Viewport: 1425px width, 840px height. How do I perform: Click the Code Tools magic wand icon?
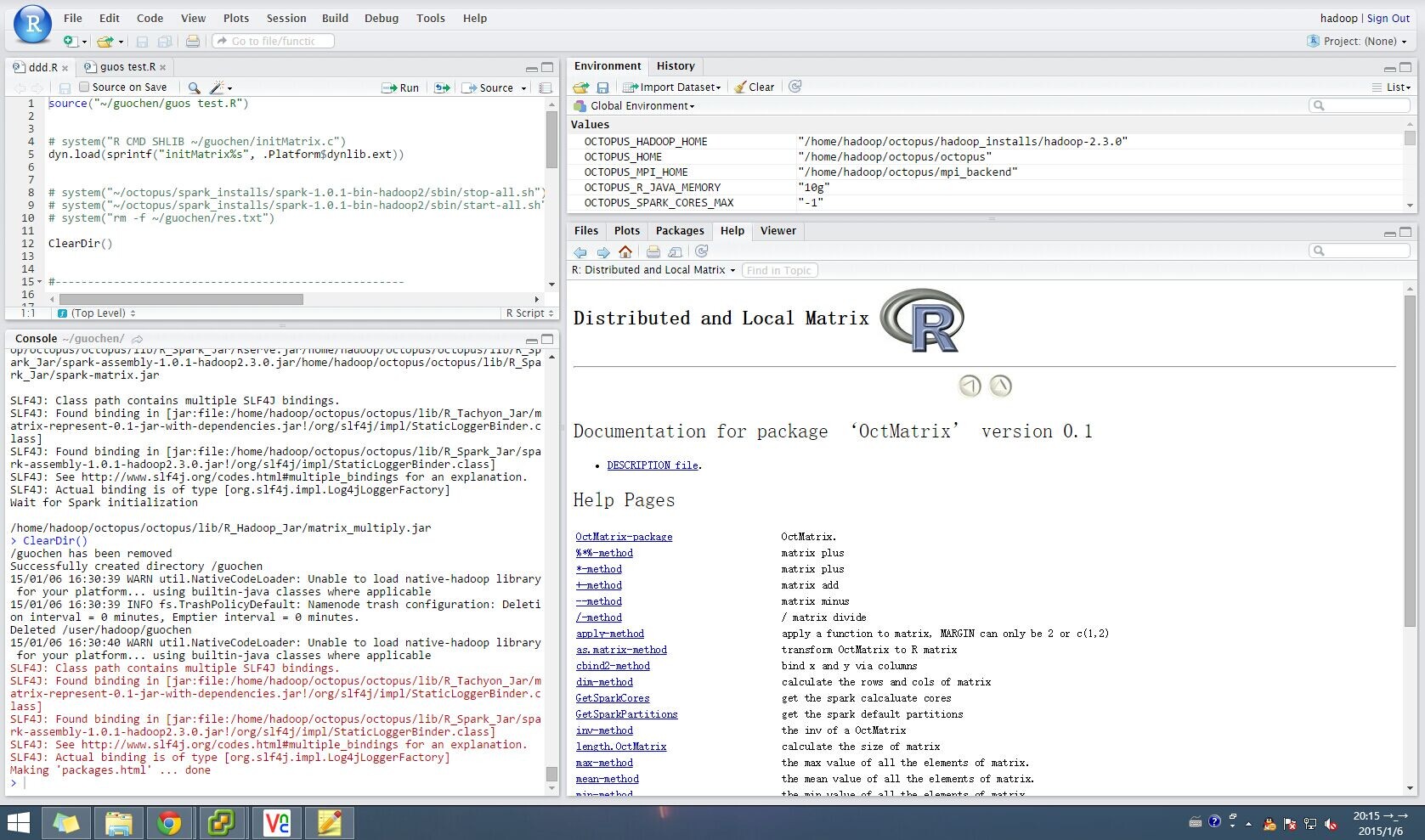pos(217,87)
